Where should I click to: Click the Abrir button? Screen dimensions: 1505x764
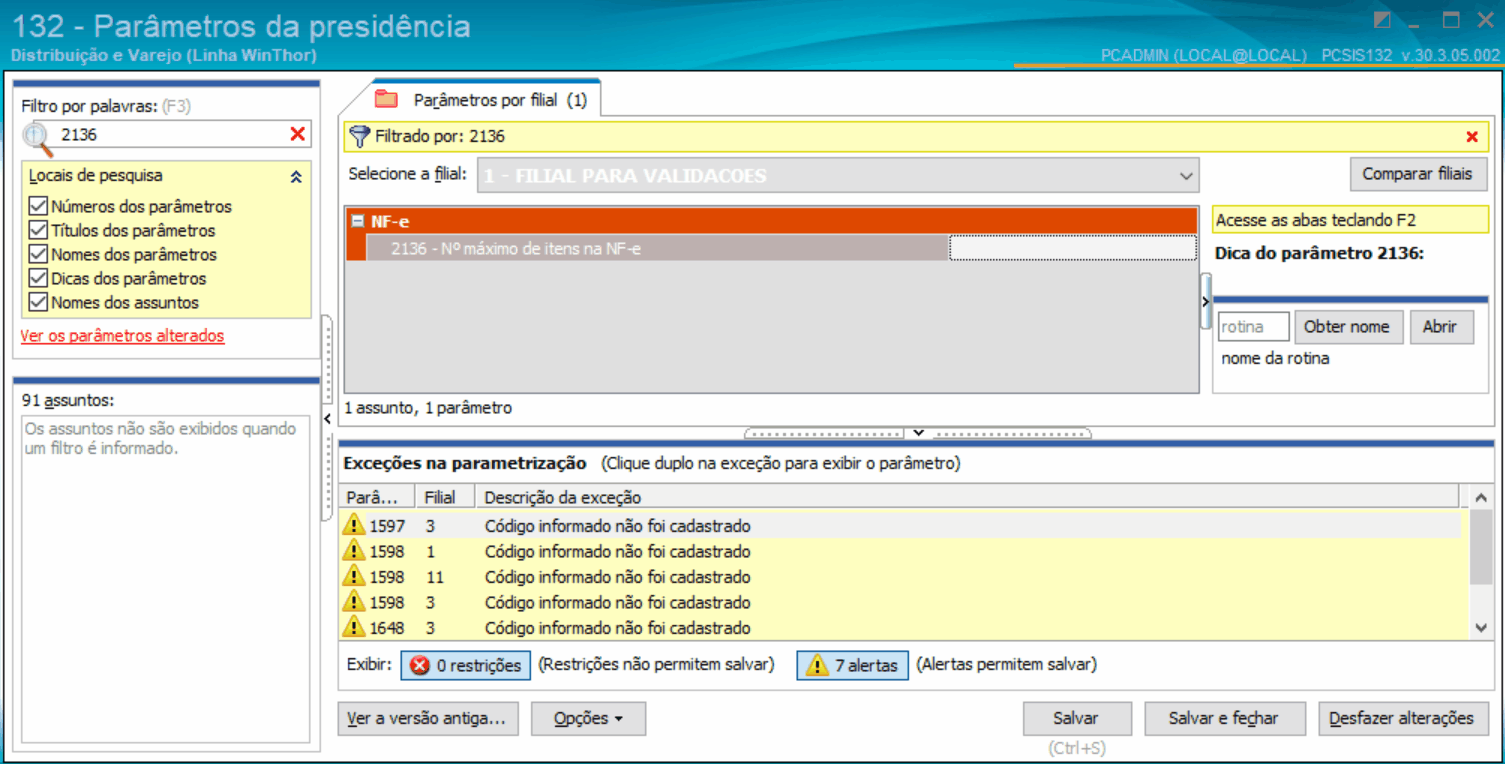[x=1441, y=327]
